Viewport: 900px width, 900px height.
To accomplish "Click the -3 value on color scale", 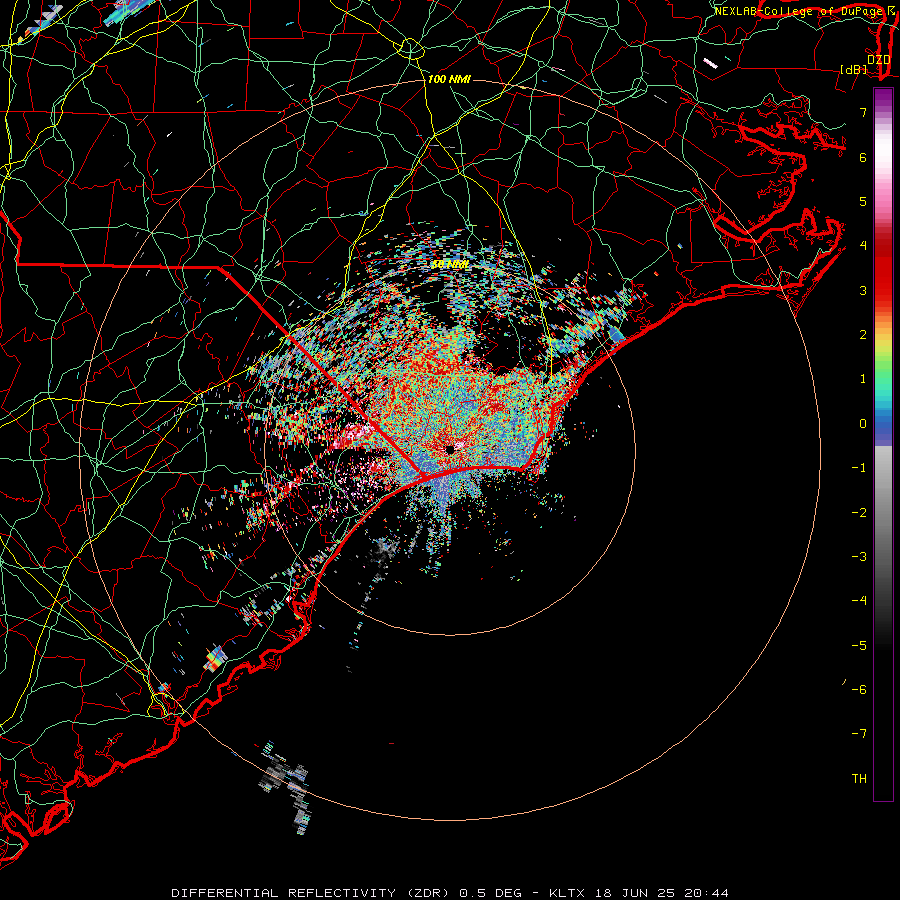I will (x=859, y=557).
